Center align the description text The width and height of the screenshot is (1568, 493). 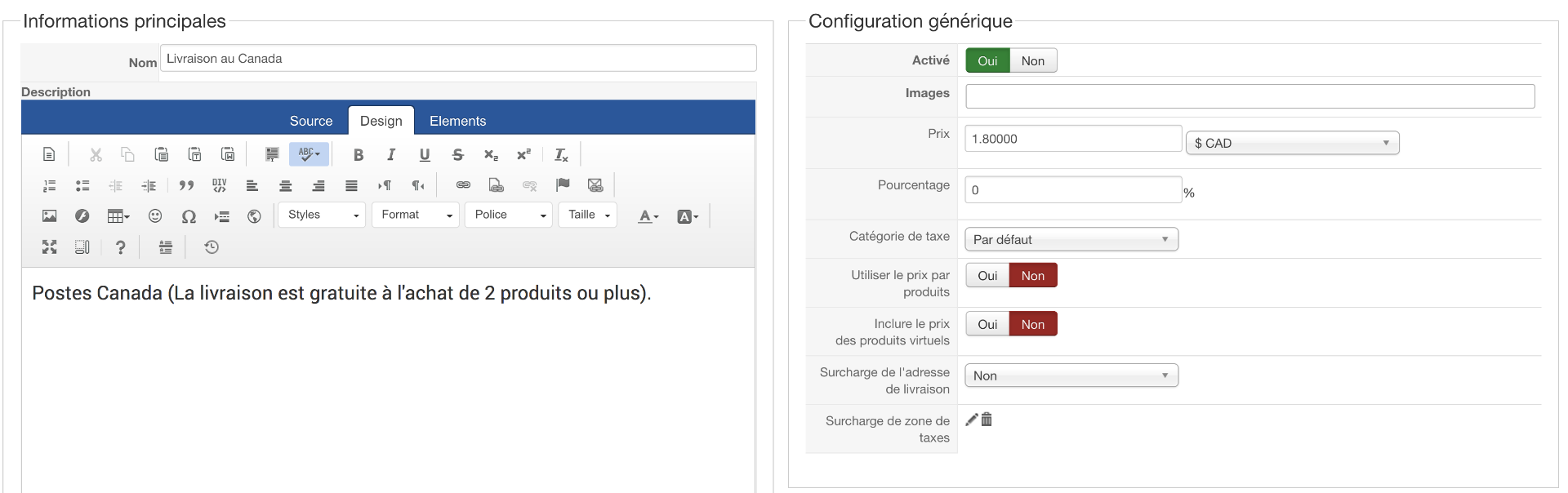point(285,186)
